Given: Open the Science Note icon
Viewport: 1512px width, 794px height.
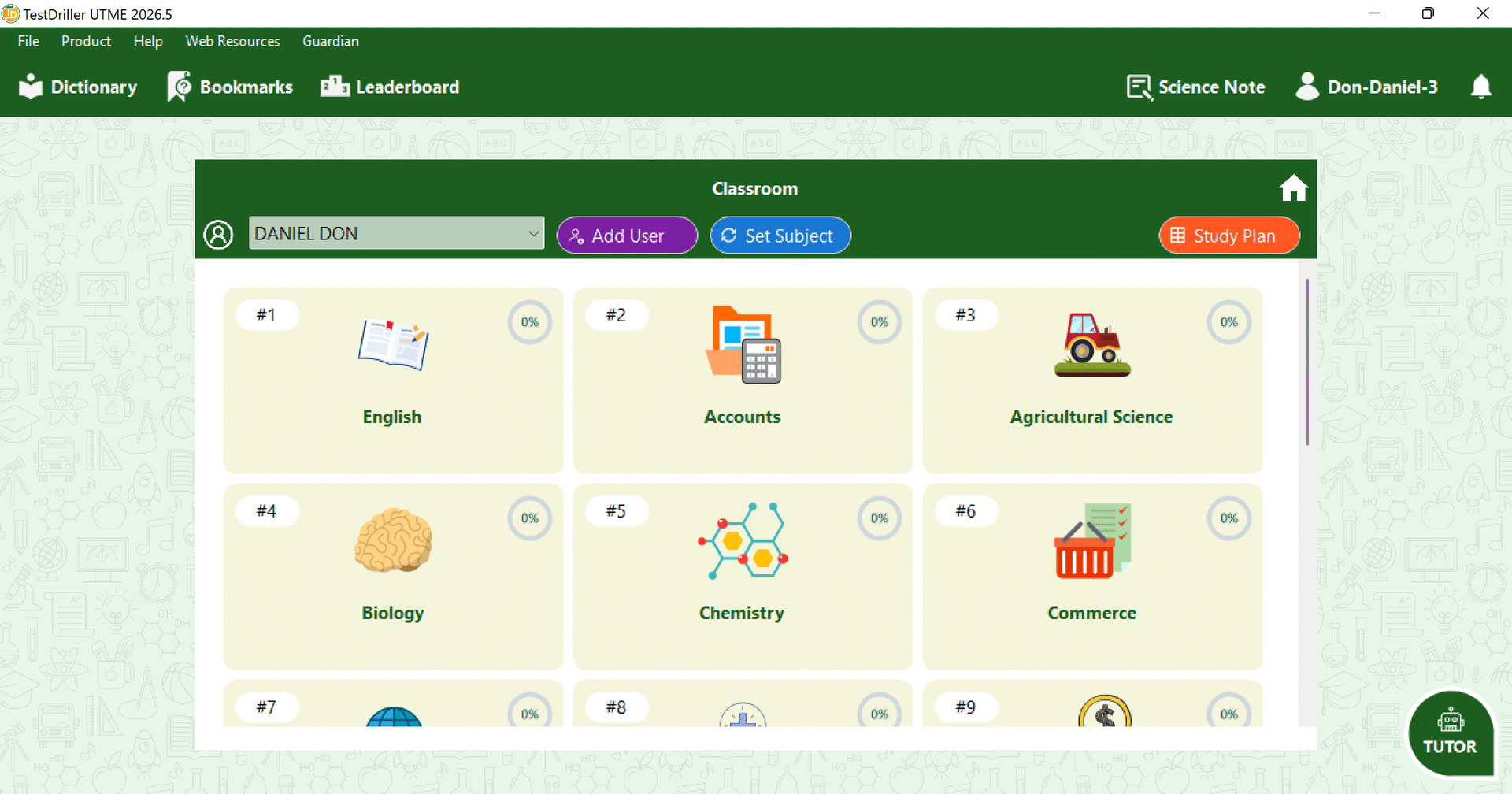Looking at the screenshot, I should (1140, 87).
